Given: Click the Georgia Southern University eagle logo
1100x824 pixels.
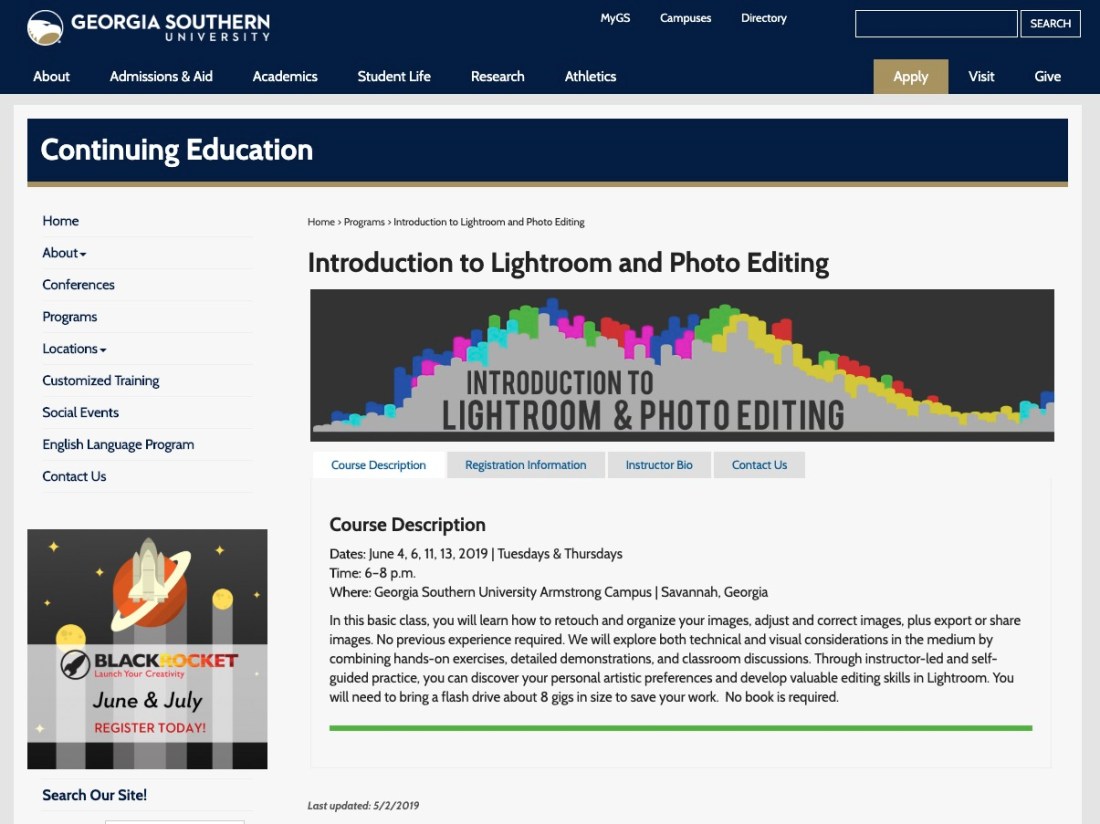Looking at the screenshot, I should point(45,27).
